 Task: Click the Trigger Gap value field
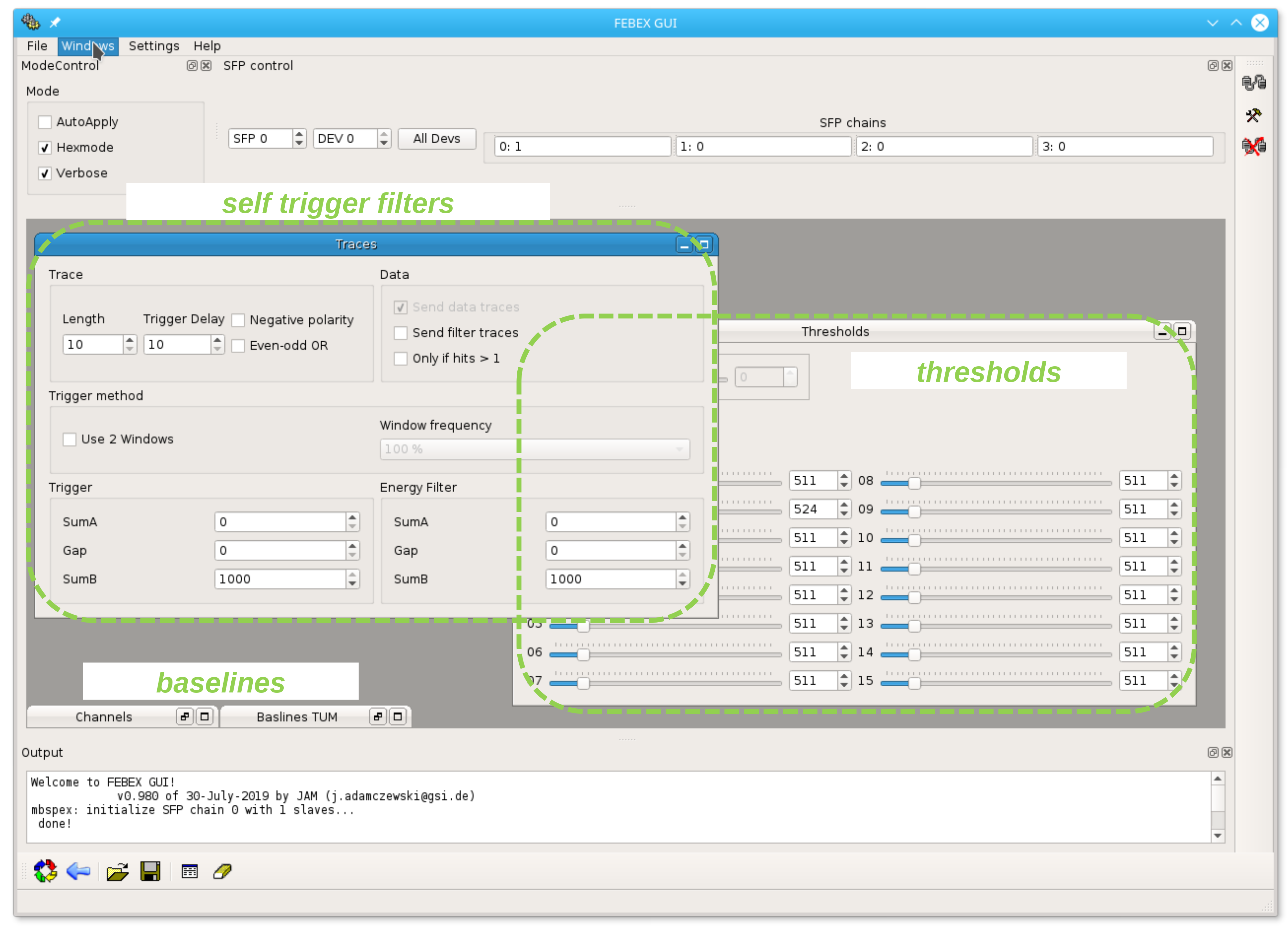point(281,551)
